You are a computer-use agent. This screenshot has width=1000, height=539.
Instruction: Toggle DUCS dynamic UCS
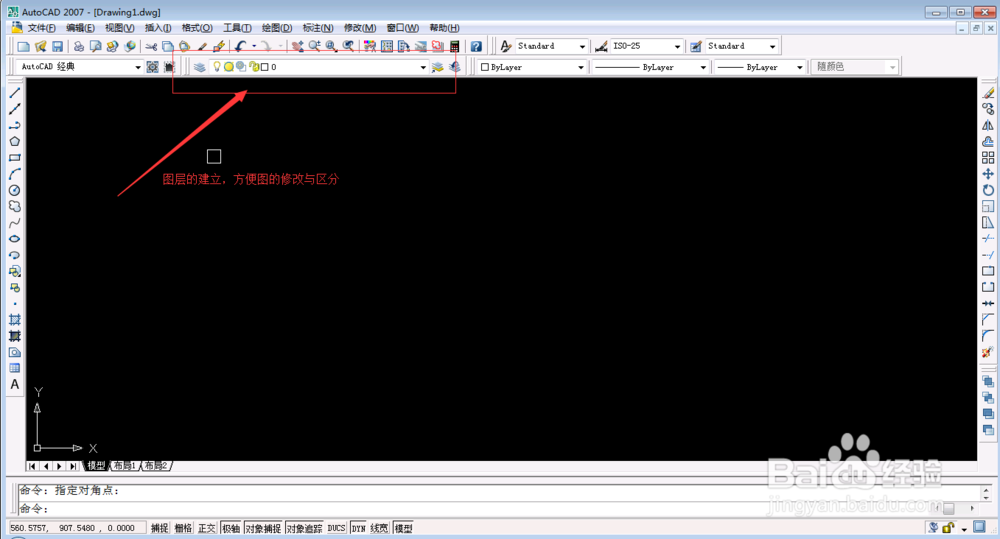336,528
